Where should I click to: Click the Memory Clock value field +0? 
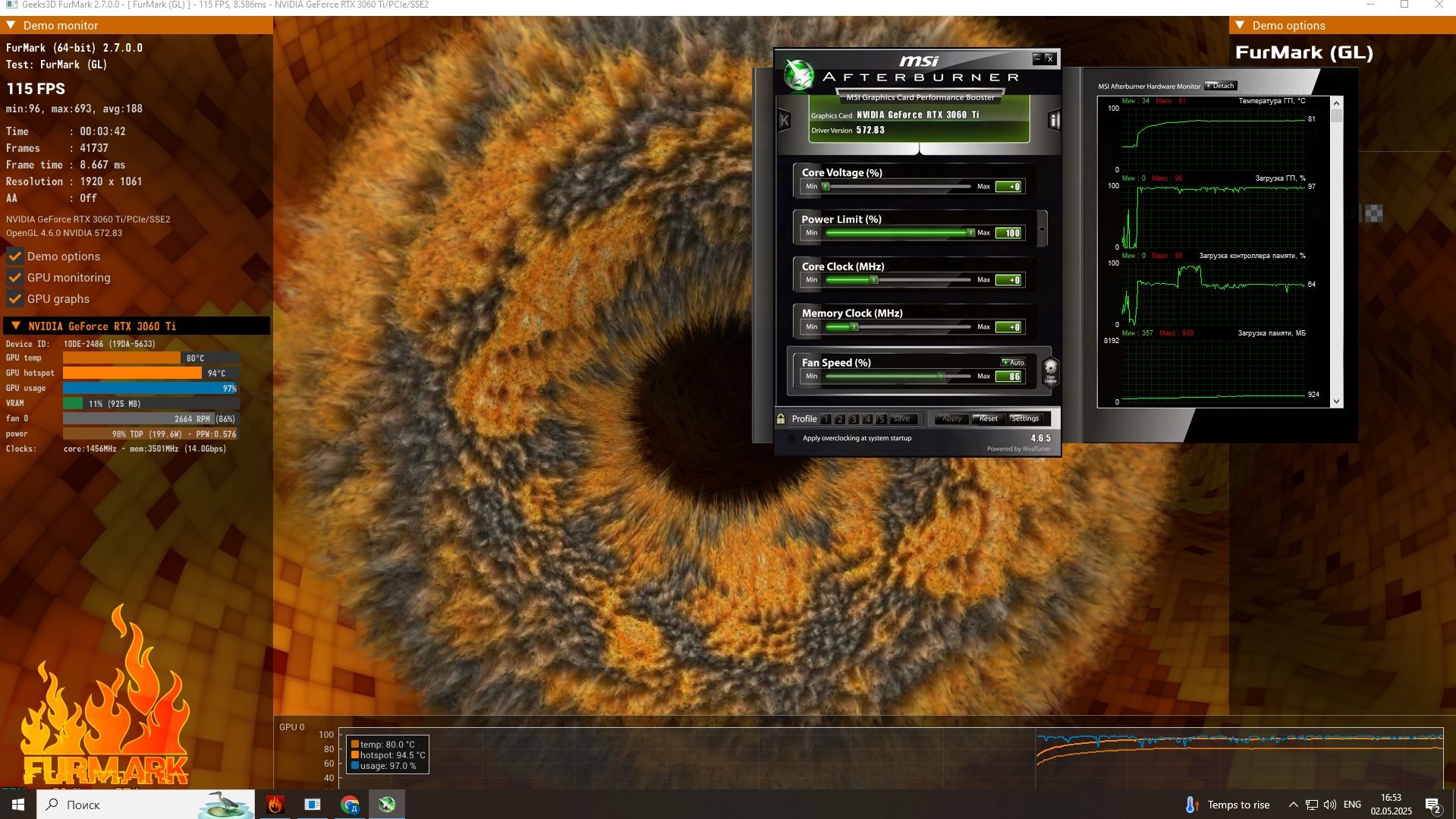click(1009, 327)
